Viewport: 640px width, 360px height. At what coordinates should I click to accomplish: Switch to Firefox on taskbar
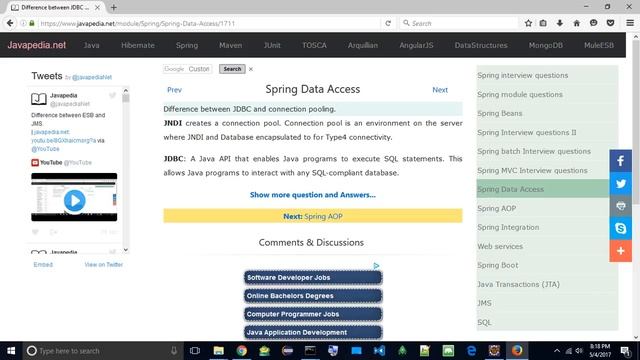517,351
